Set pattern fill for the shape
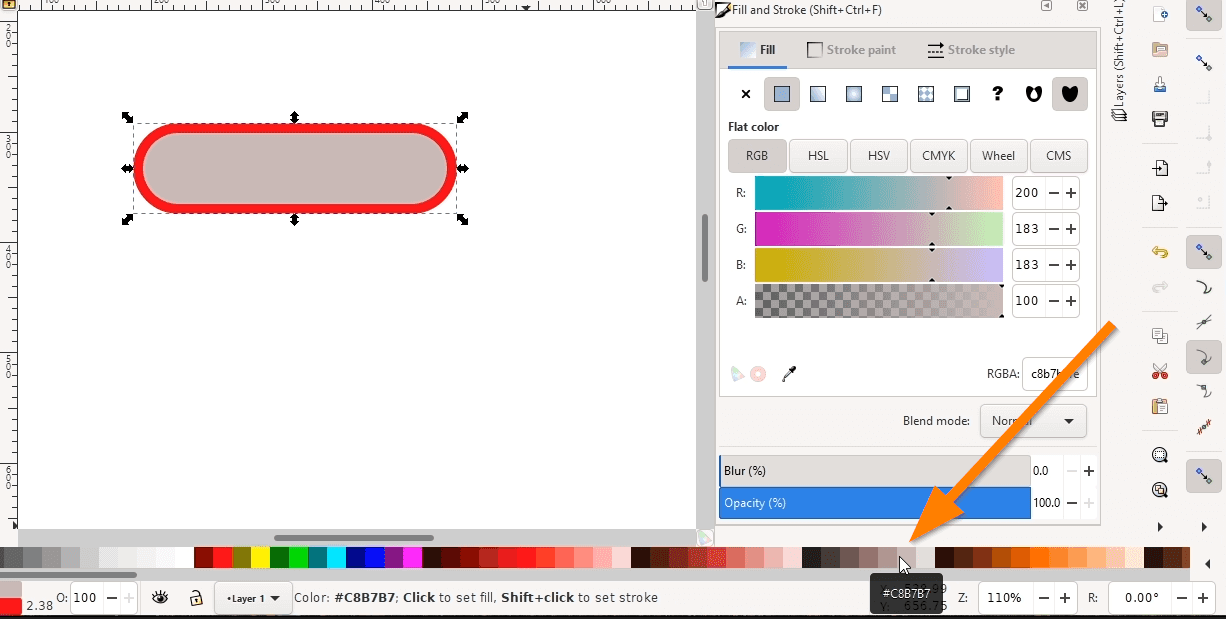 pos(925,93)
